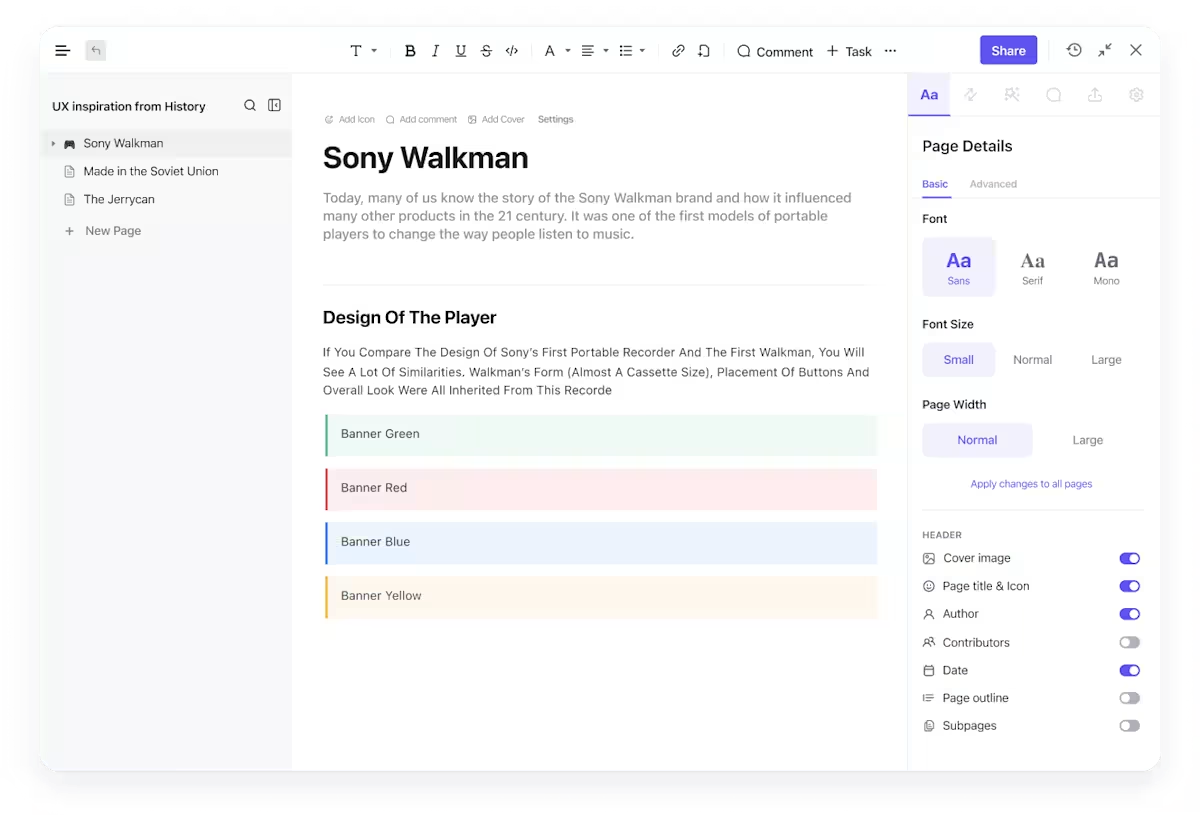Click the Sony Walkman page title
Screen dimensions: 1200x822
coord(425,158)
